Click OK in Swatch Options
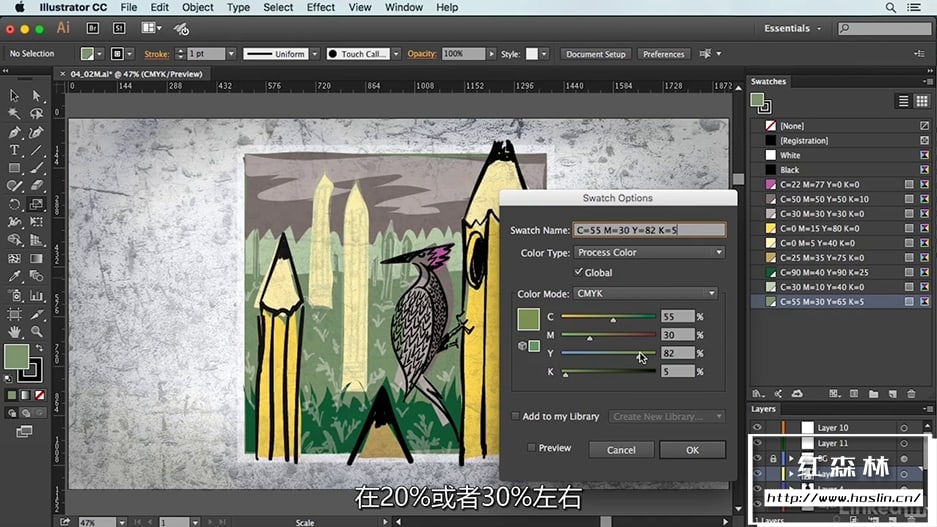 693,450
